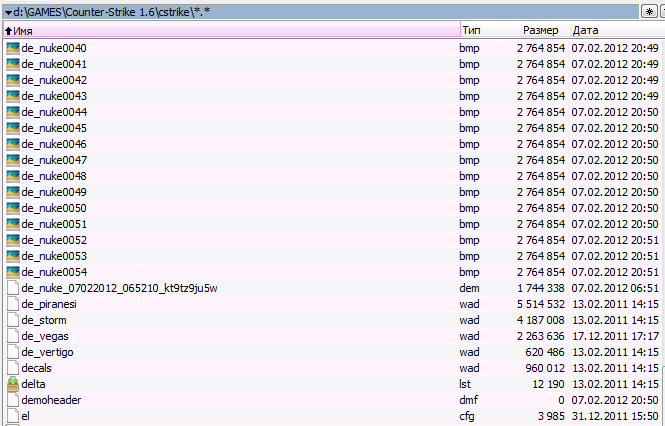
Task: Click the size 960 012 of decals
Action: coord(545,368)
